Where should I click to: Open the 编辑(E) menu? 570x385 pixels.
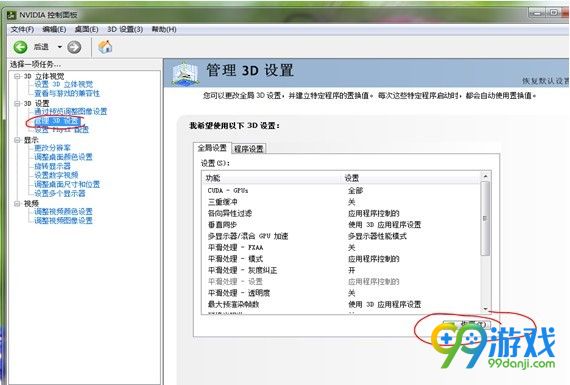click(x=54, y=29)
